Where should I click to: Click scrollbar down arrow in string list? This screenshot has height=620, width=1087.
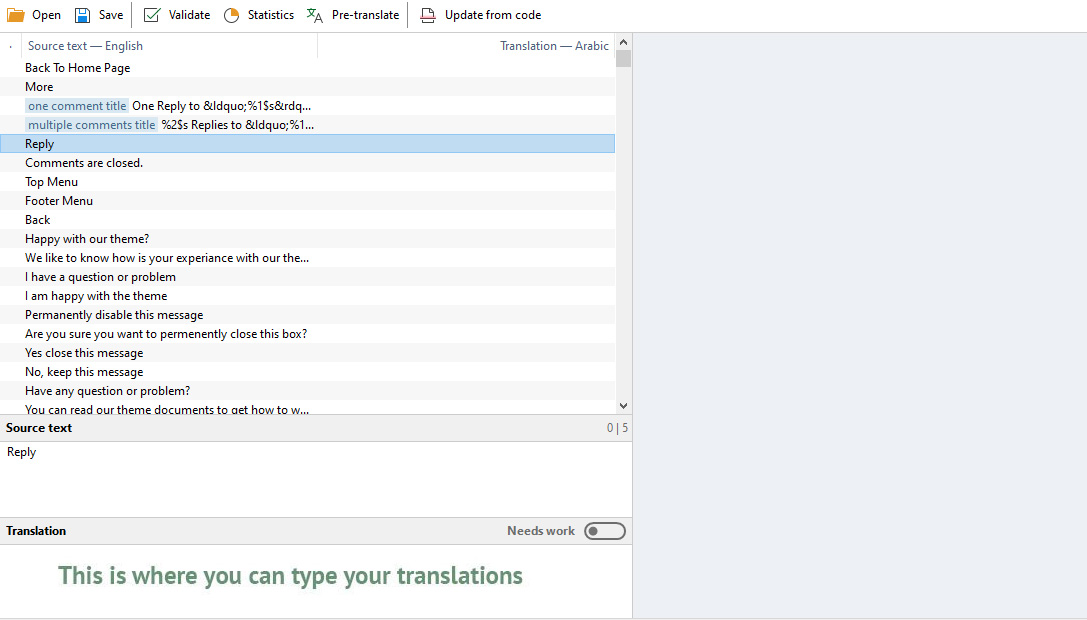click(624, 406)
